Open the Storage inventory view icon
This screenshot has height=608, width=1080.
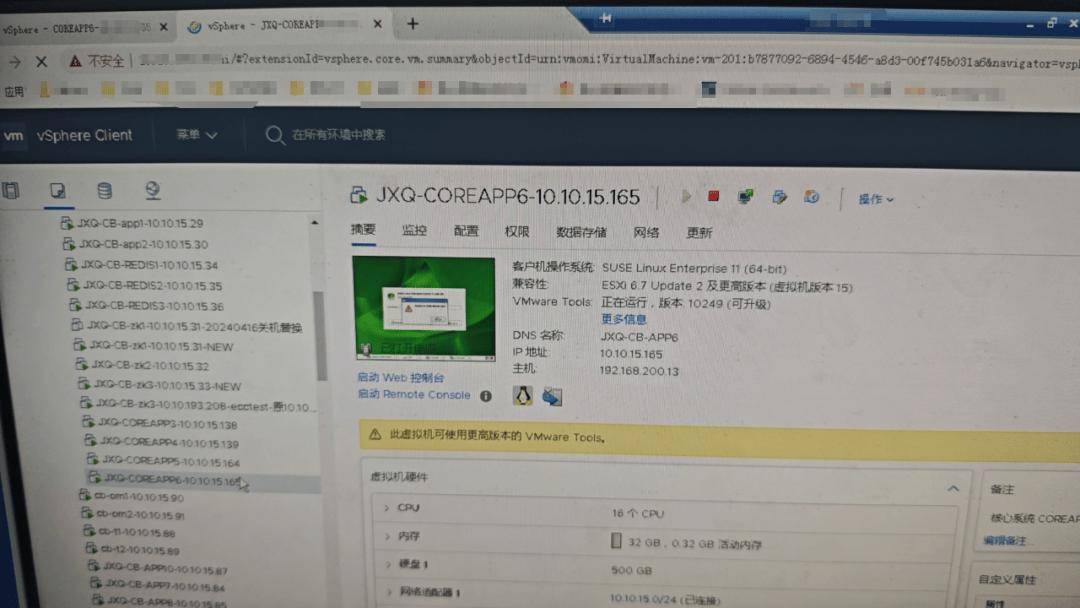coord(105,191)
